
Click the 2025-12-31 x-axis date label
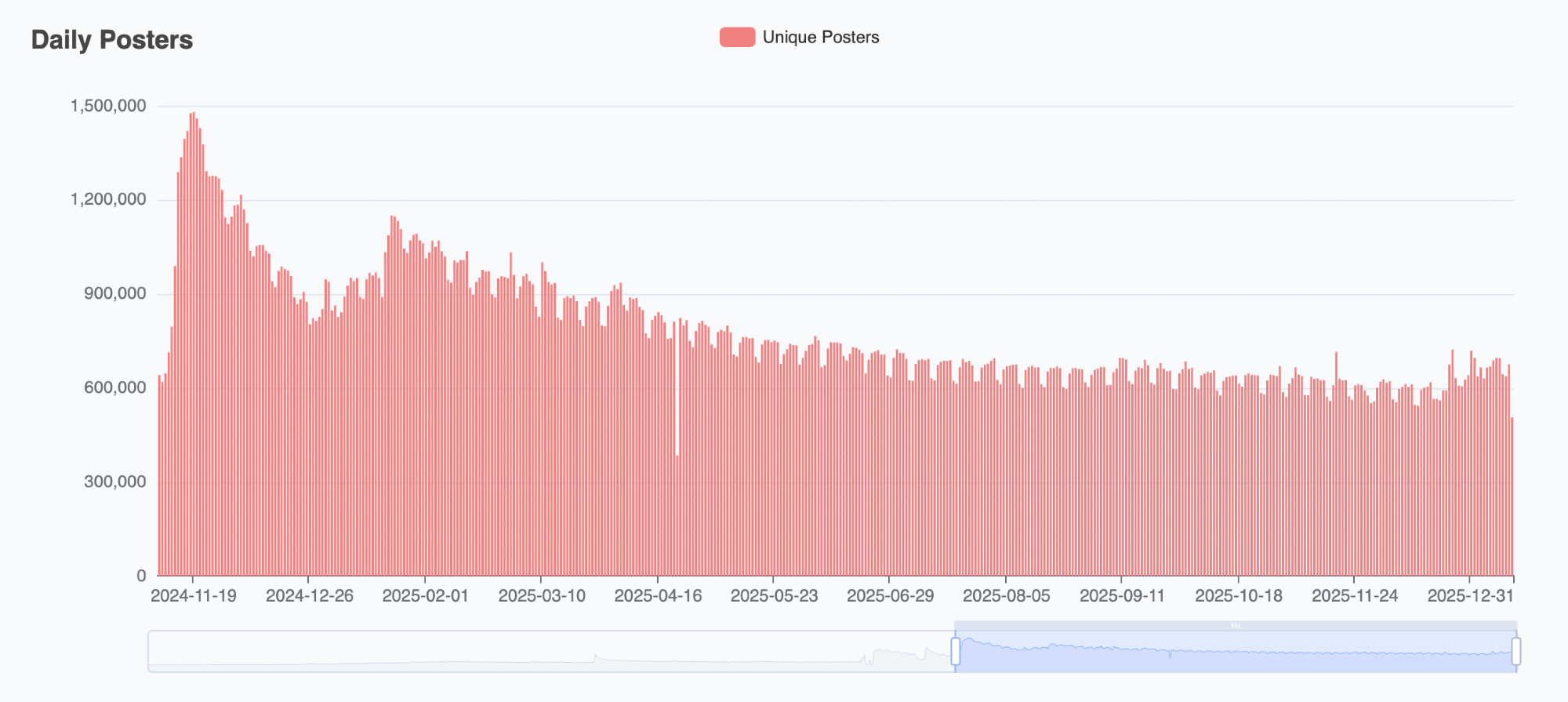1470,596
